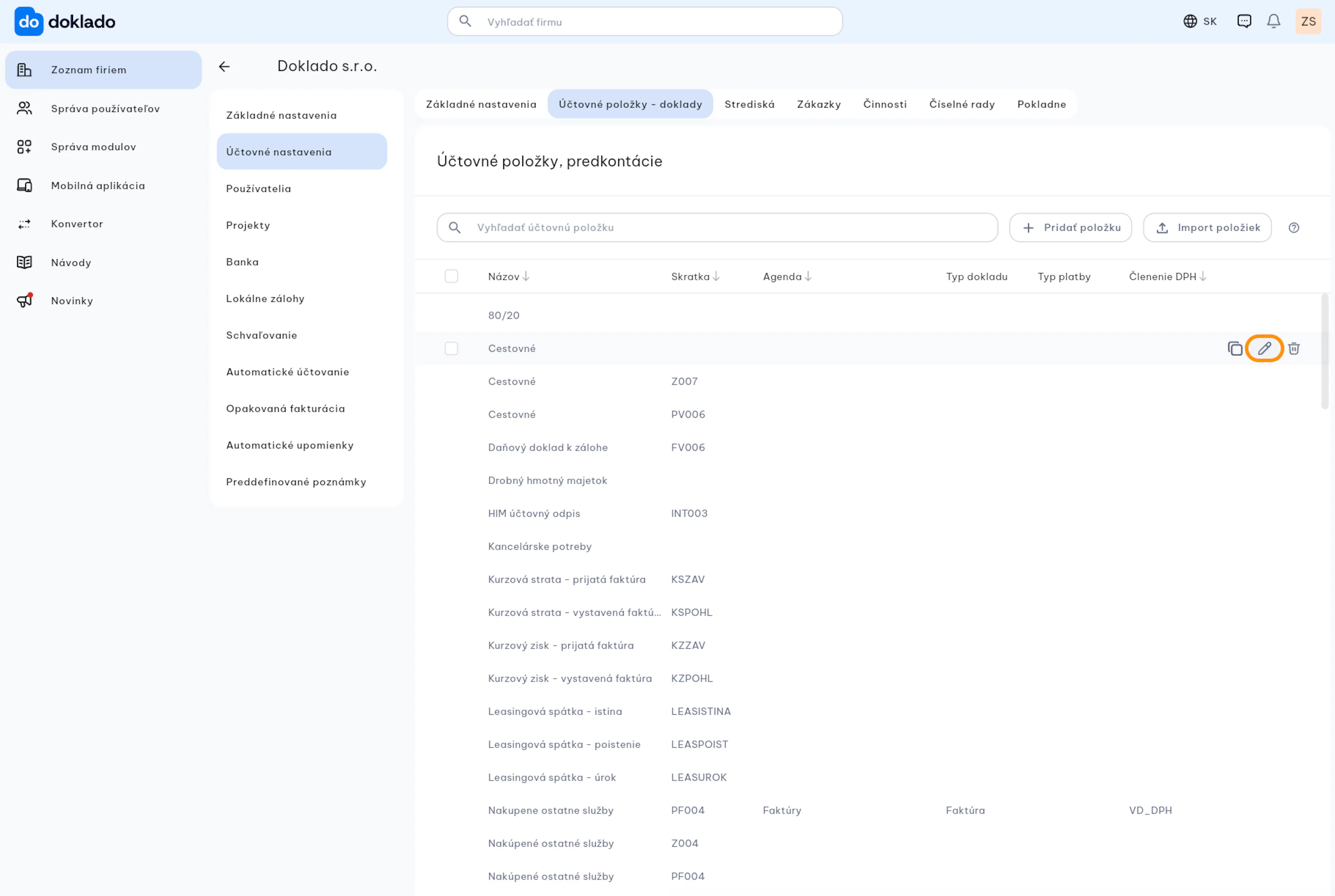Viewport: 1335px width, 896px height.
Task: Focus the Vyhľadať účtovnú položku search field
Action: click(717, 227)
